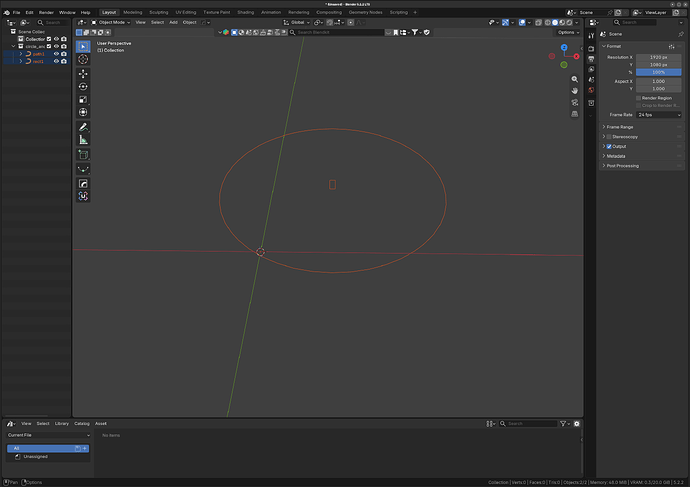
Task: Click Aspect X 1.000 value field
Action: click(x=659, y=81)
